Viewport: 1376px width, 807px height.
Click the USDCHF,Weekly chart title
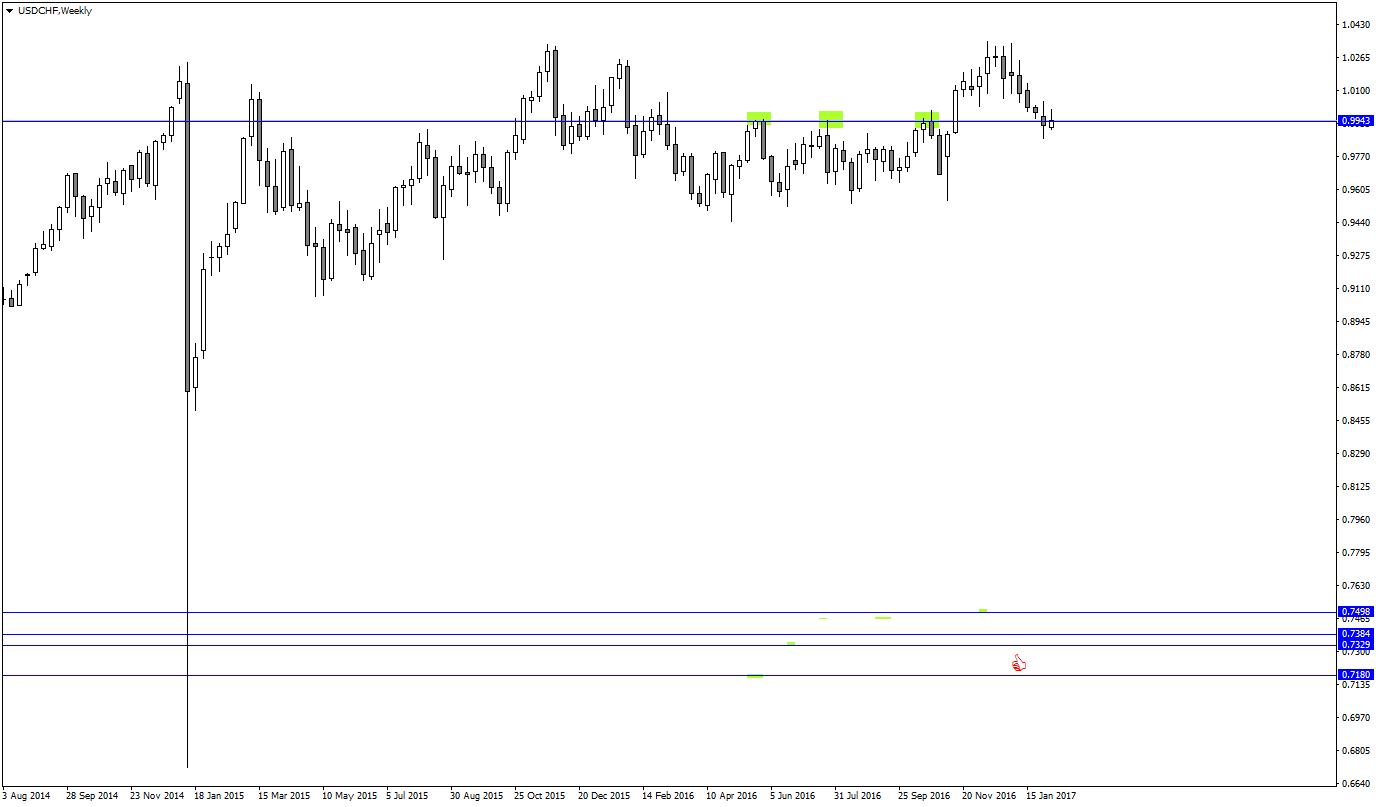tap(54, 11)
